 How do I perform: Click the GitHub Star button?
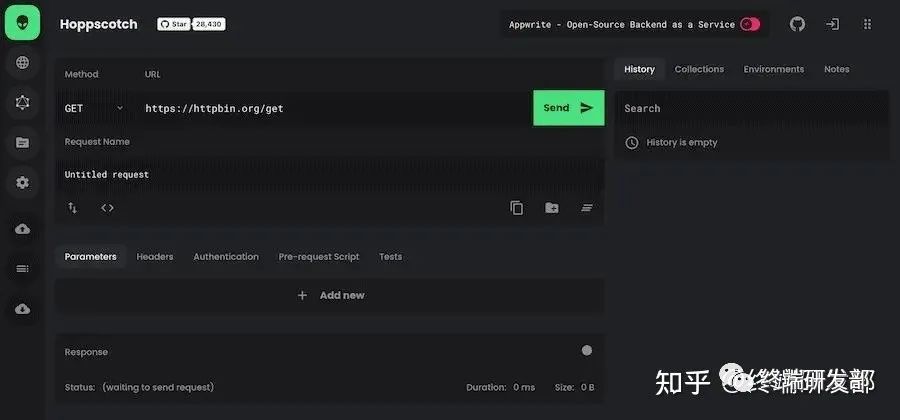tap(174, 24)
